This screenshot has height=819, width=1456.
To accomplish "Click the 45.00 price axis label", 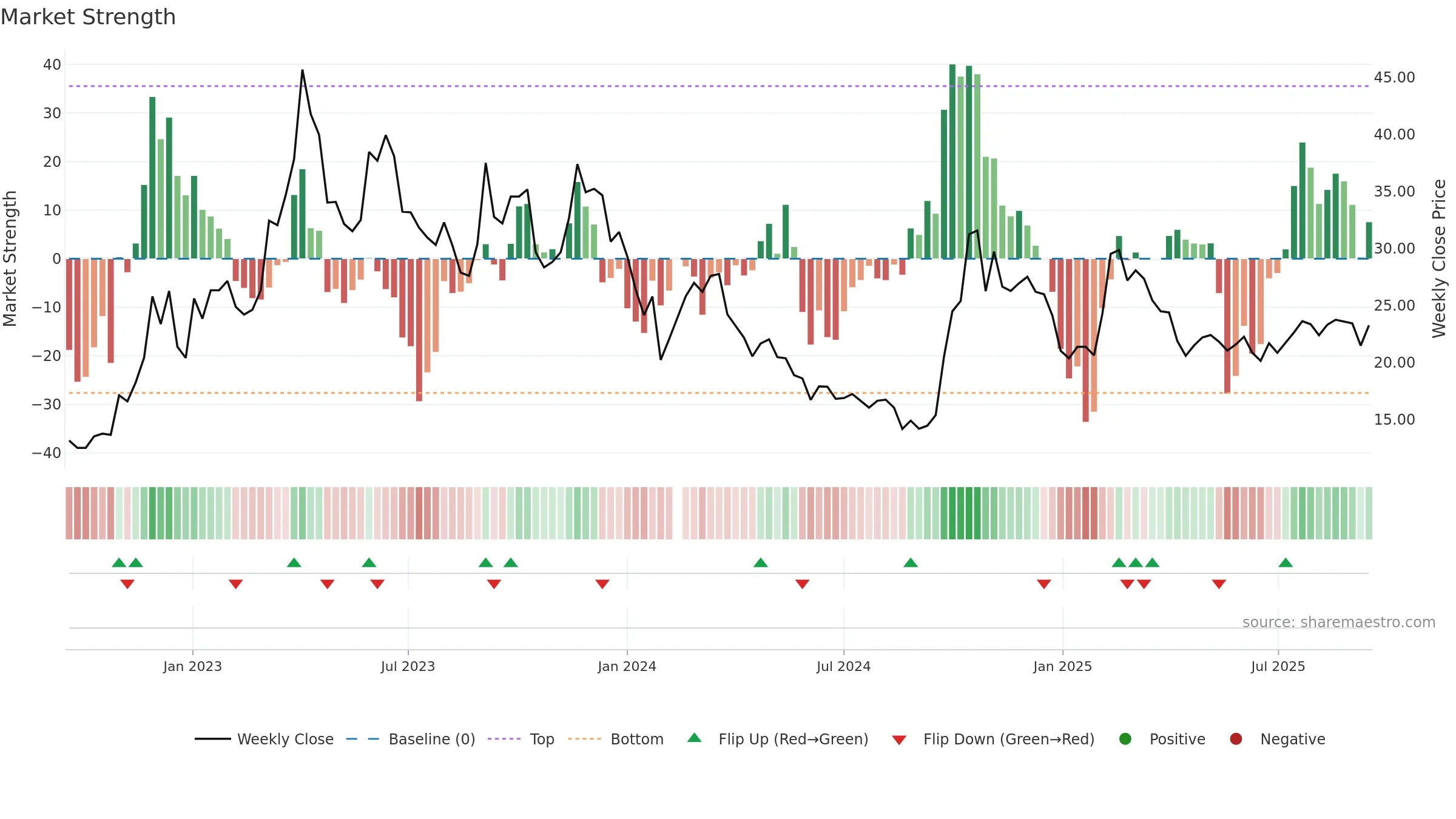I will click(1394, 77).
